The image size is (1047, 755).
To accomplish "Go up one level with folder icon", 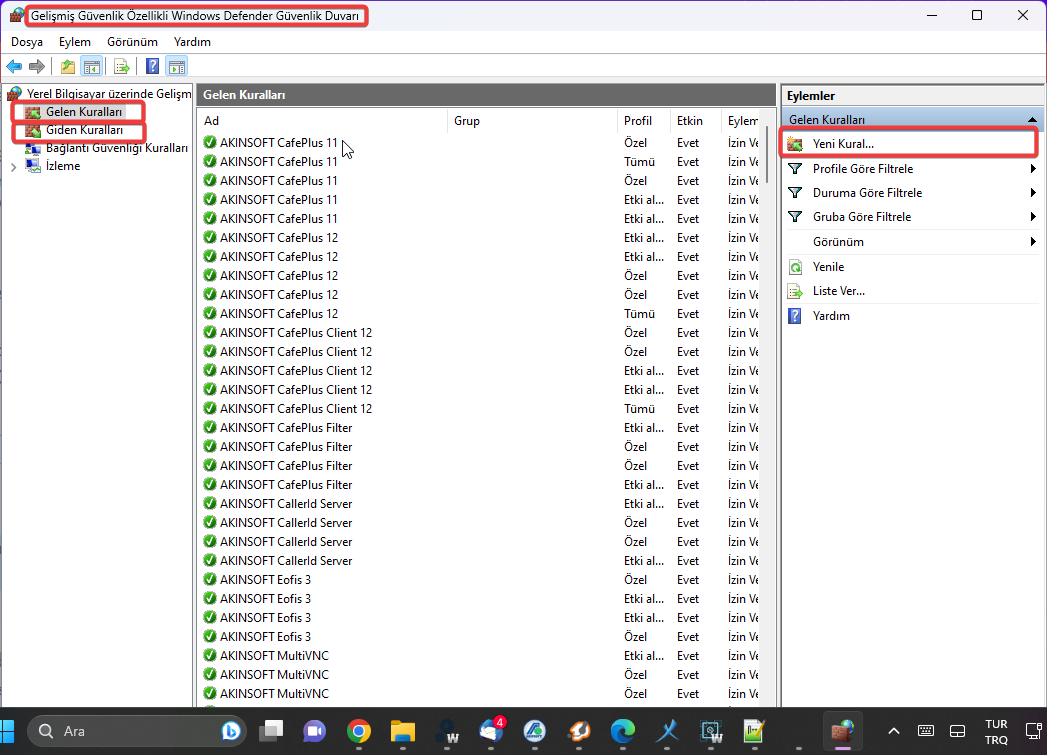I will click(67, 66).
